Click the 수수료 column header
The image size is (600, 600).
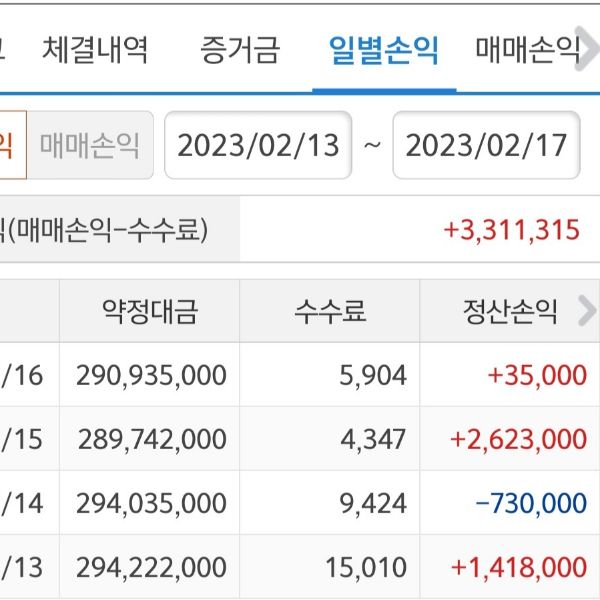click(x=329, y=312)
